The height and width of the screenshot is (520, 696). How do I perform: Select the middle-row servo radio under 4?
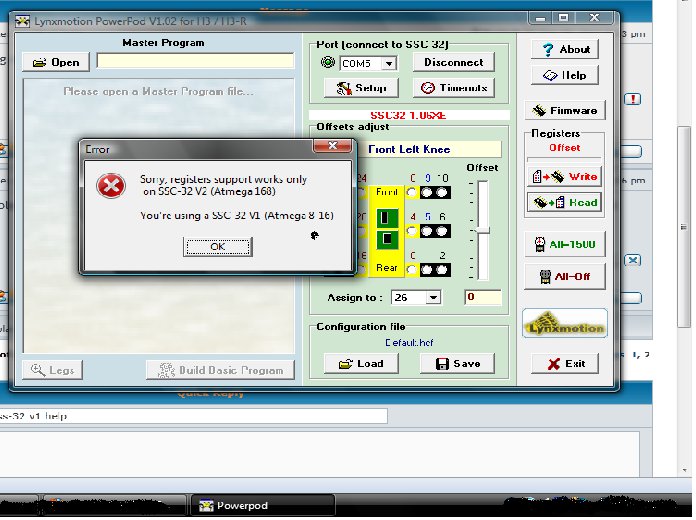tap(412, 231)
